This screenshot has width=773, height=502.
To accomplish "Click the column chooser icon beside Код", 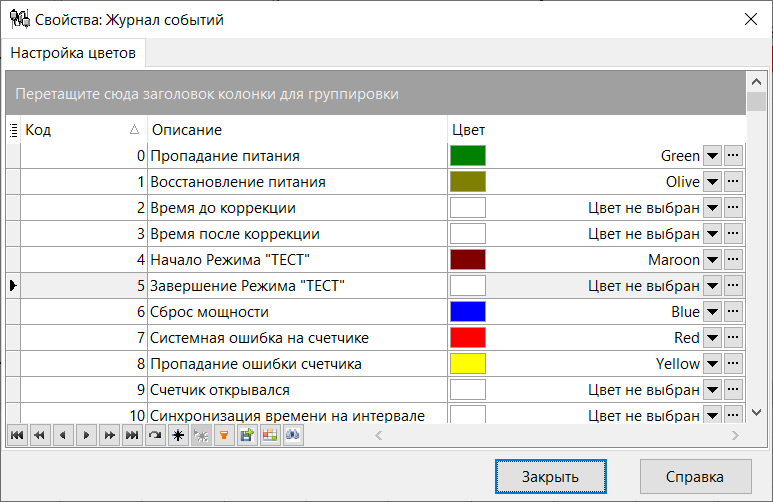I will click(13, 130).
